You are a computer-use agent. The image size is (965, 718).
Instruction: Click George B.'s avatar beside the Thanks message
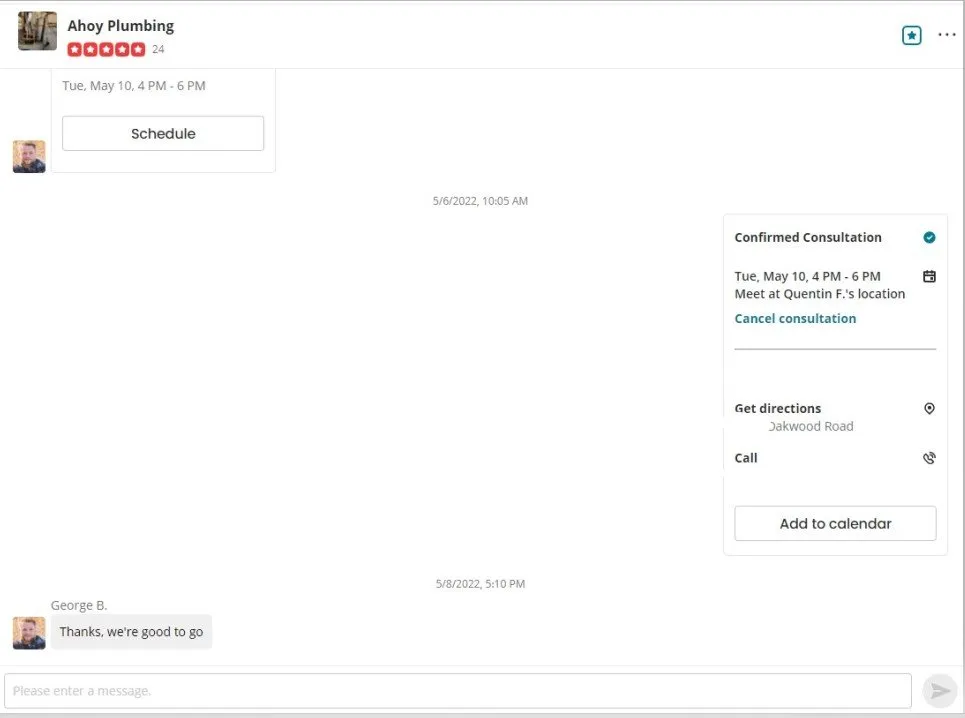coord(29,632)
